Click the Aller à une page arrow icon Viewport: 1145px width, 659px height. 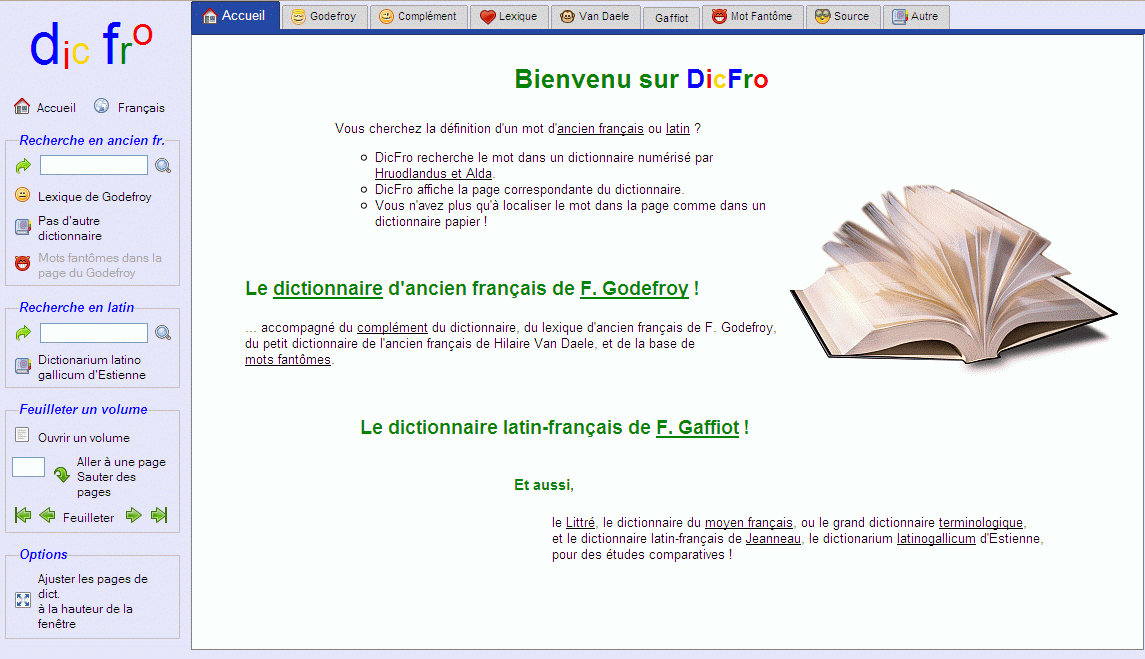(62, 475)
